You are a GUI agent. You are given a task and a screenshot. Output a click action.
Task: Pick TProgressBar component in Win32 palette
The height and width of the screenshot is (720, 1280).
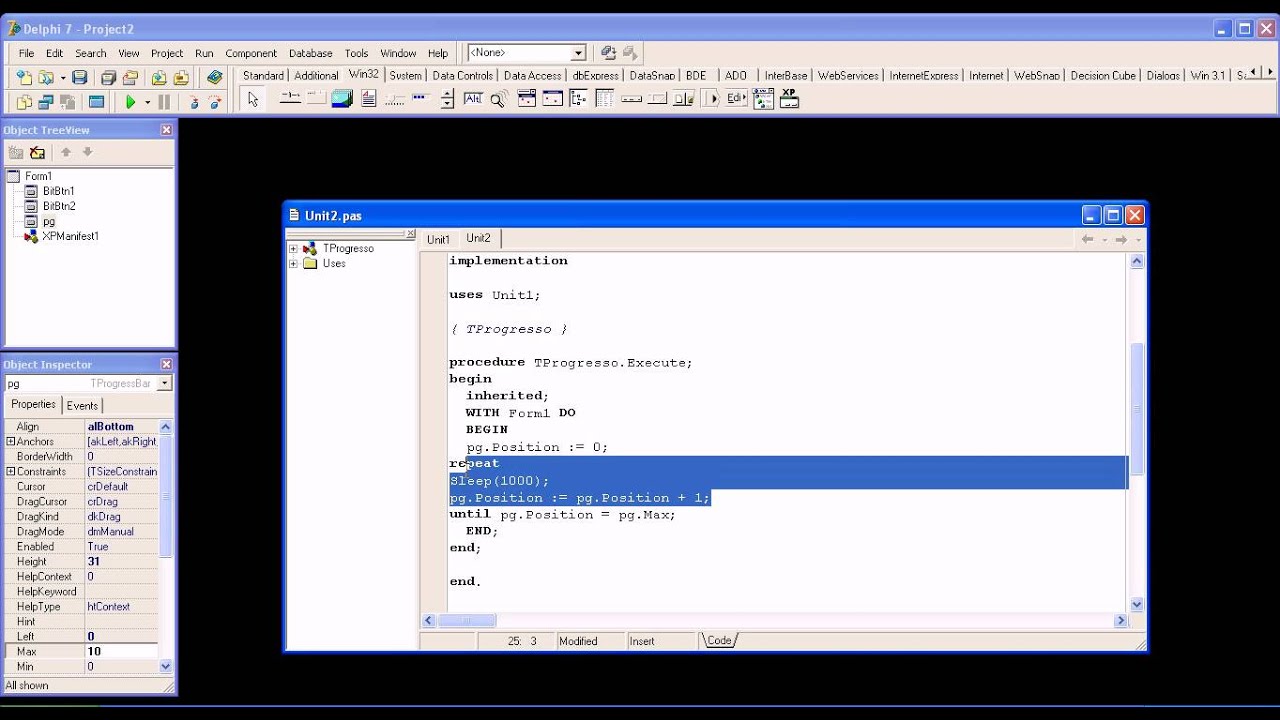(421, 98)
